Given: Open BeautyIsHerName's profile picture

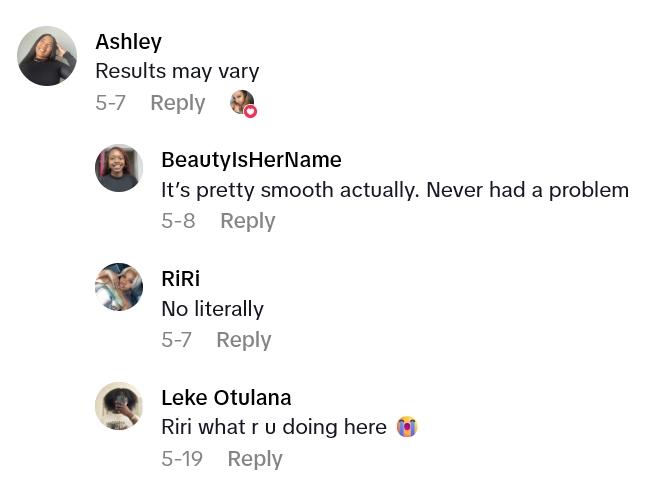Looking at the screenshot, I should coord(119,167).
